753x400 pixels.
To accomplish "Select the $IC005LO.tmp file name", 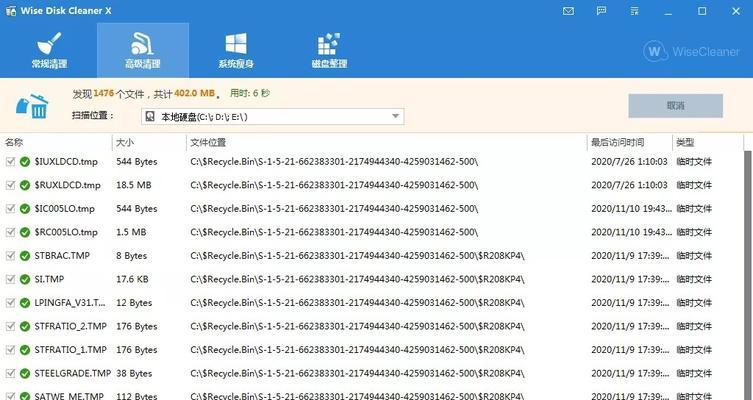I will 64,208.
